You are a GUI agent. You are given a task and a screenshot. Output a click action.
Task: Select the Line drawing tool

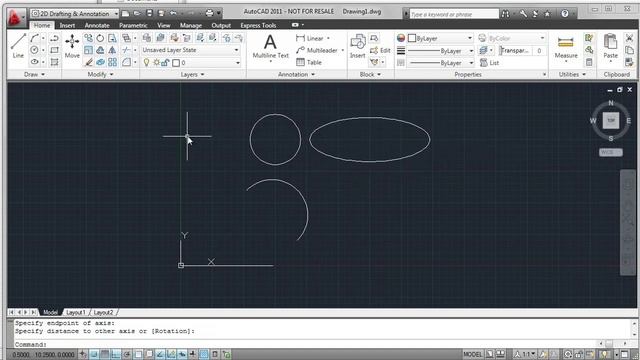(18, 46)
